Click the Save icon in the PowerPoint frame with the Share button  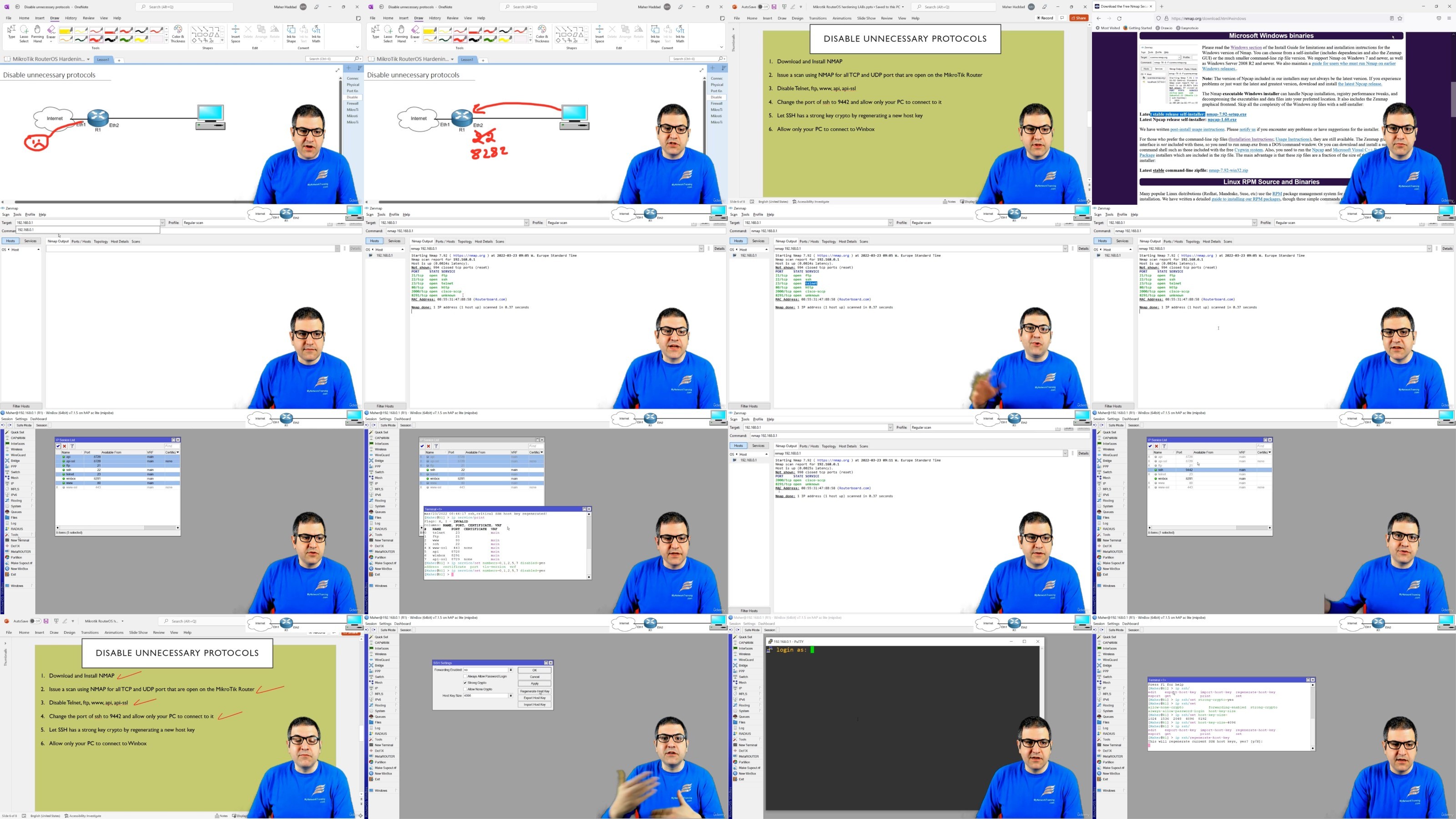coord(774,7)
